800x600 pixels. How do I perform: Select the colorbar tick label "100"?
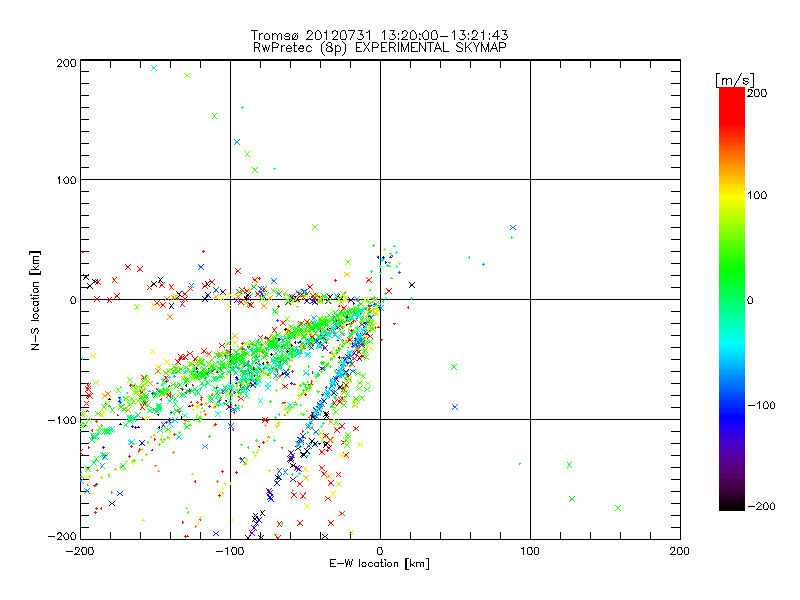tap(757, 195)
